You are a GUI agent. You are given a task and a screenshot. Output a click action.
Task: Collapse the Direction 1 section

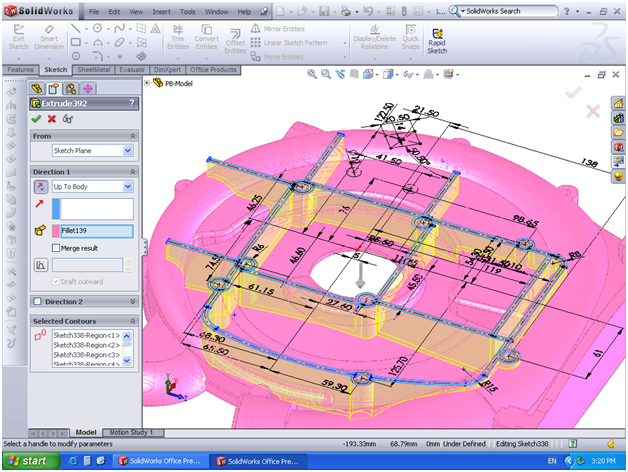coord(133,172)
